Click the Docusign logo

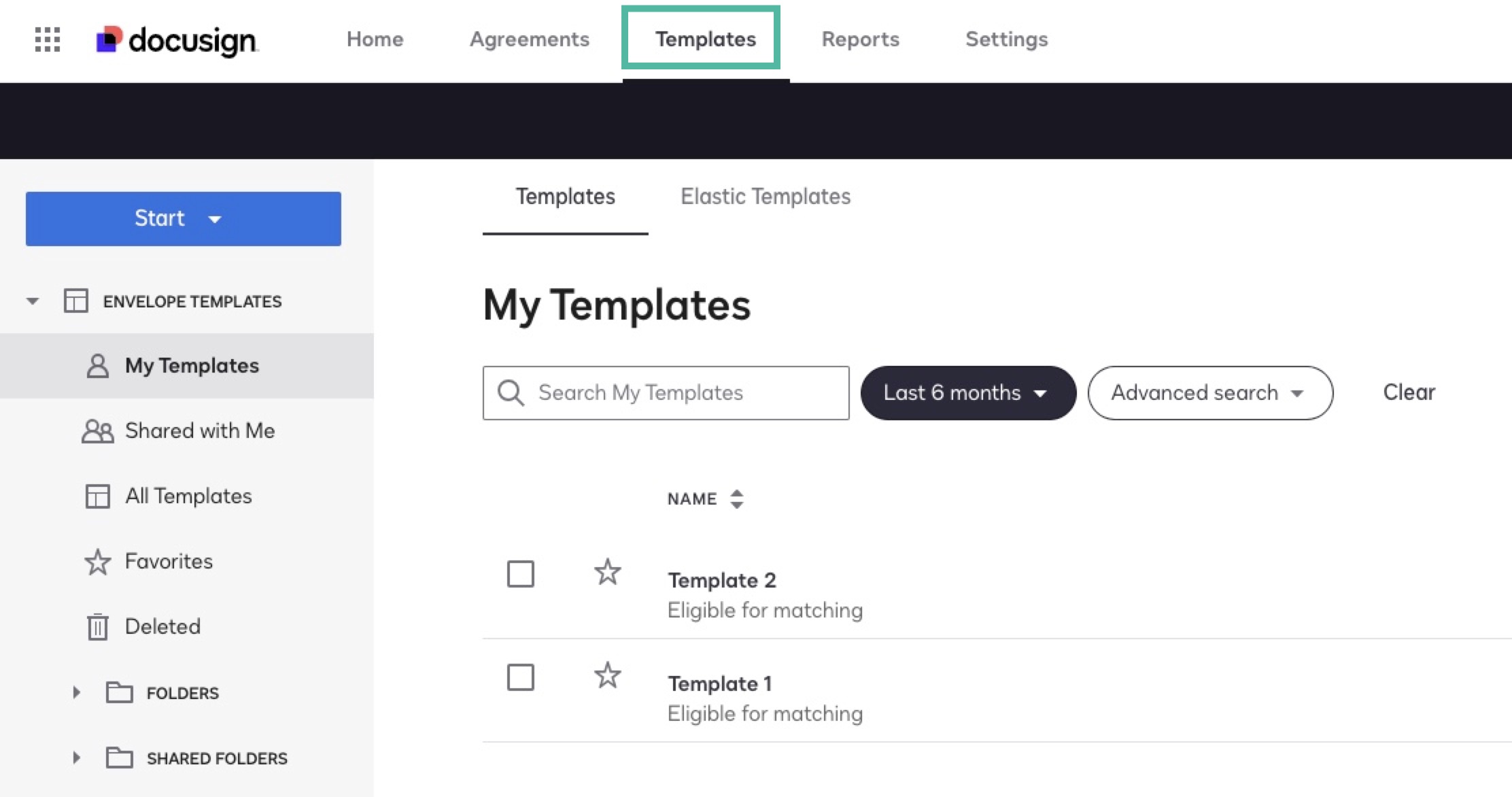(x=177, y=39)
